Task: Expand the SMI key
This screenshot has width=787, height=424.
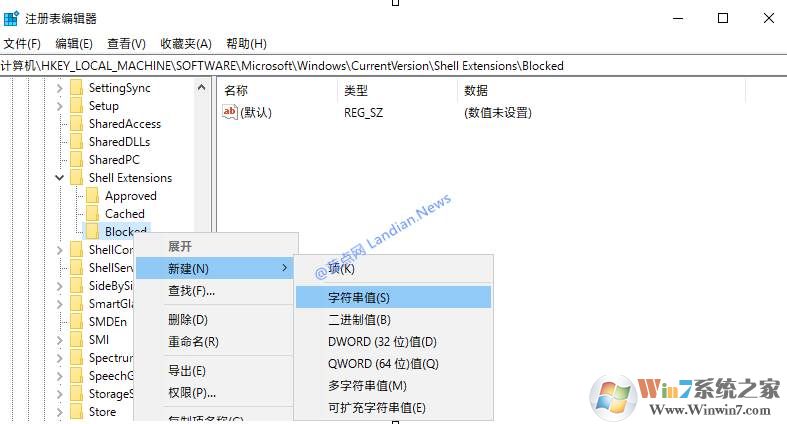Action: (60, 340)
